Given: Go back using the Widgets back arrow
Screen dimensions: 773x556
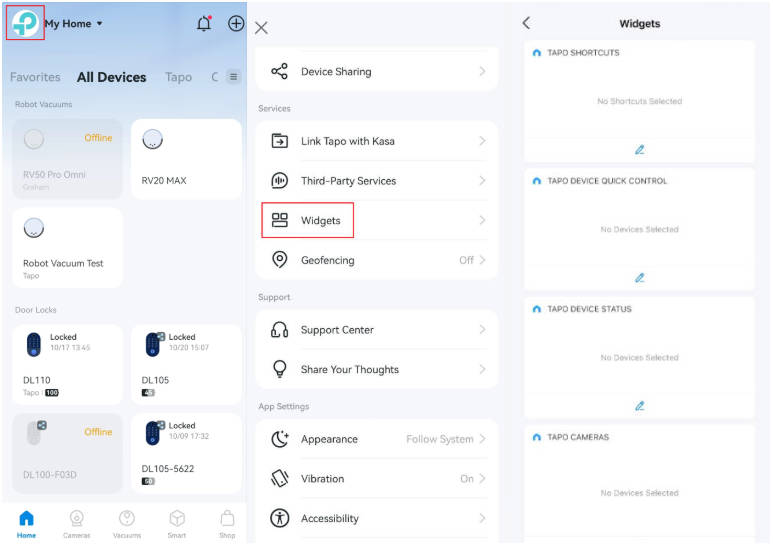Looking at the screenshot, I should [x=527, y=23].
